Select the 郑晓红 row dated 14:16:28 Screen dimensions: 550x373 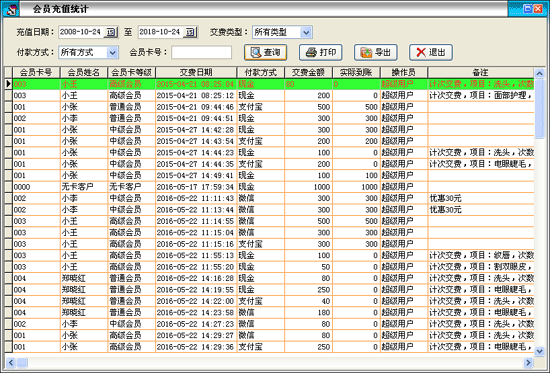coord(269,278)
